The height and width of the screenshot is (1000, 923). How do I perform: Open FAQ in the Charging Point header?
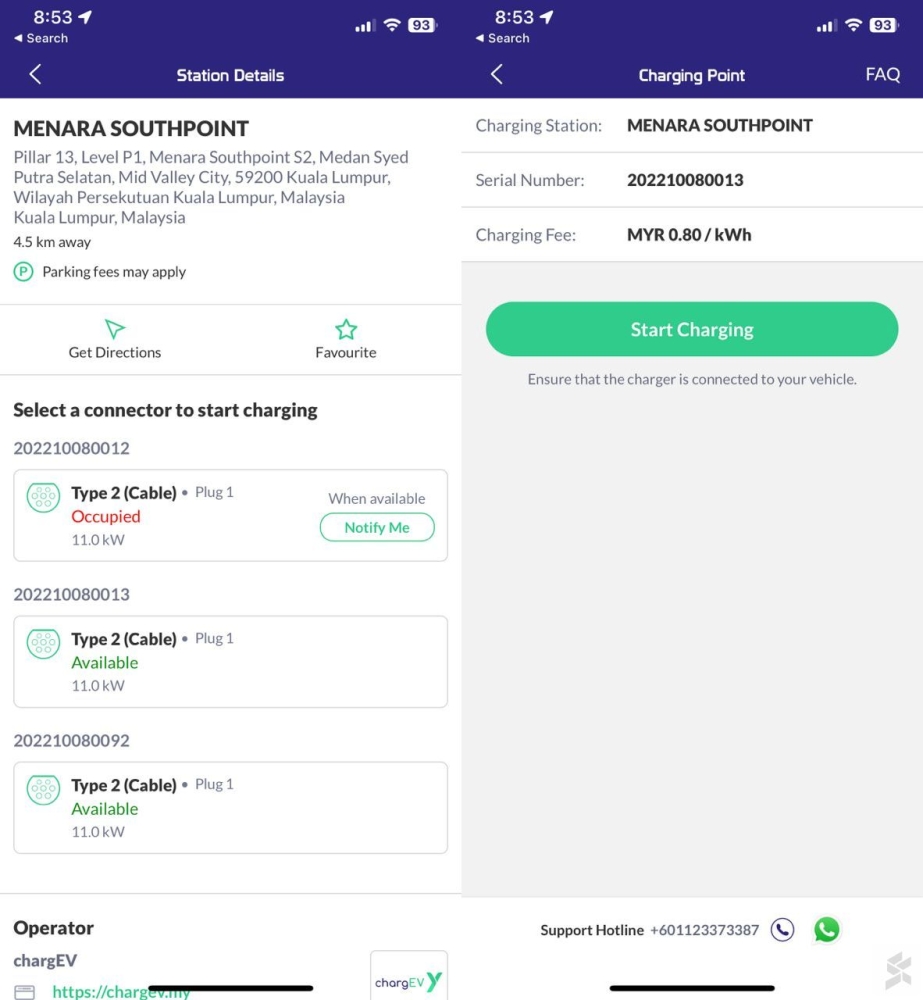coord(882,75)
